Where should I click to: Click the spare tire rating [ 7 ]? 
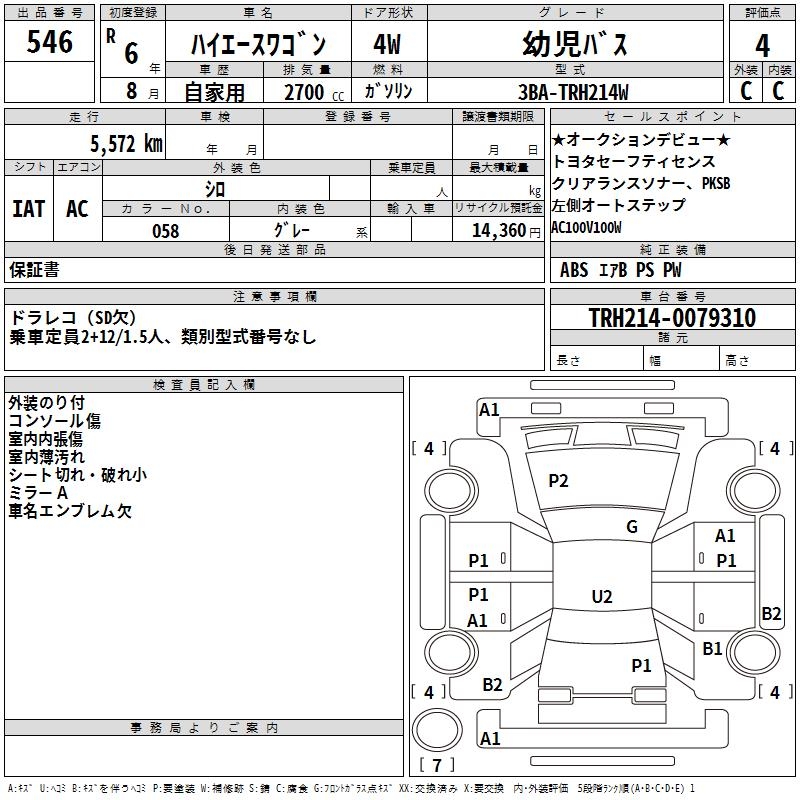[x=437, y=764]
